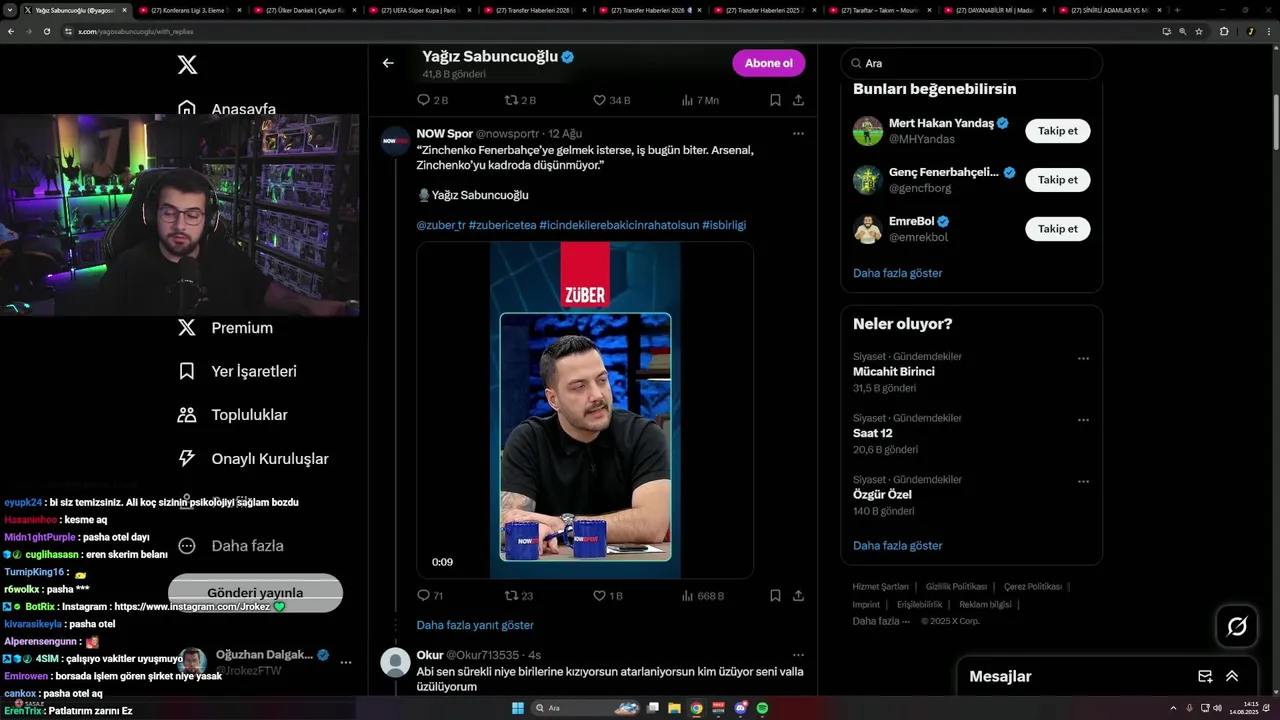Open File Explorer from the taskbar
The height and width of the screenshot is (720, 1280).
[675, 708]
